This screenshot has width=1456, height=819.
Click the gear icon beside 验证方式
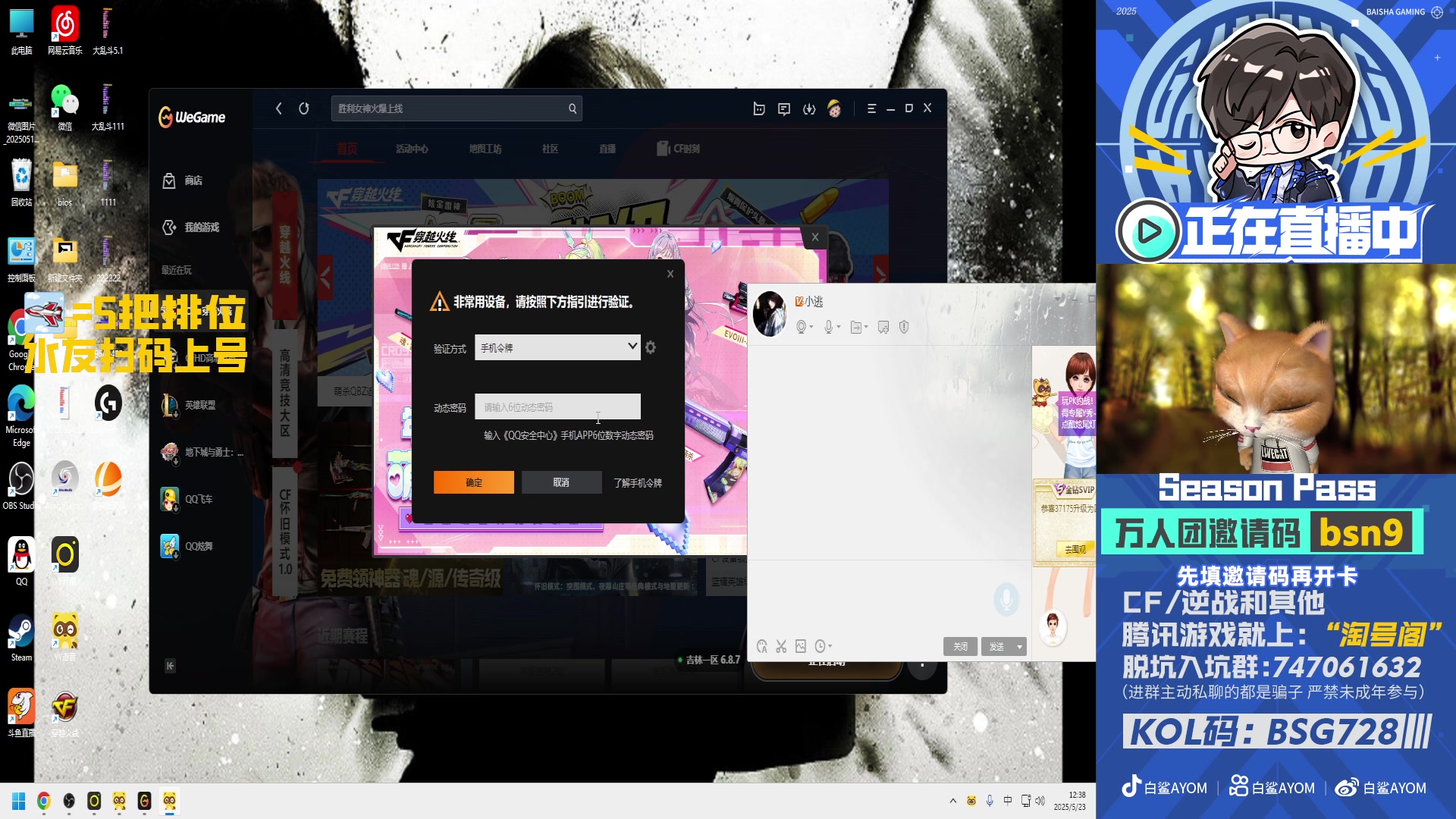point(651,347)
